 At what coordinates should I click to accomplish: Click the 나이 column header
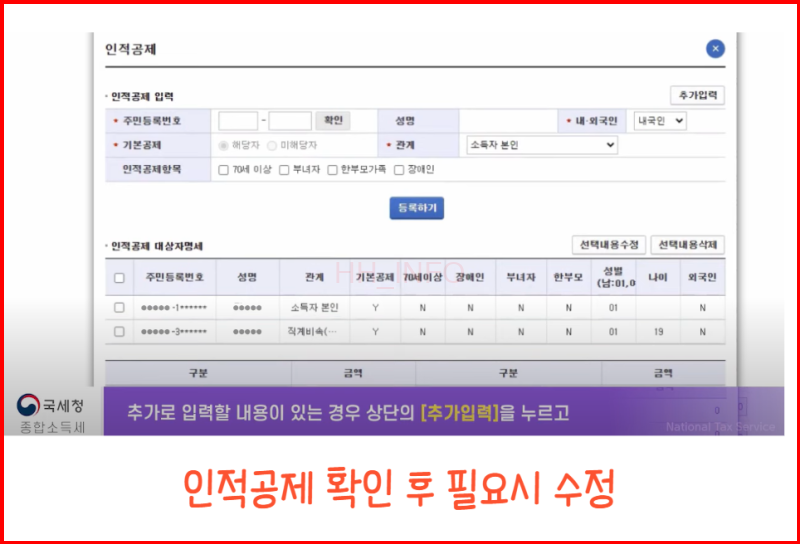tap(658, 277)
